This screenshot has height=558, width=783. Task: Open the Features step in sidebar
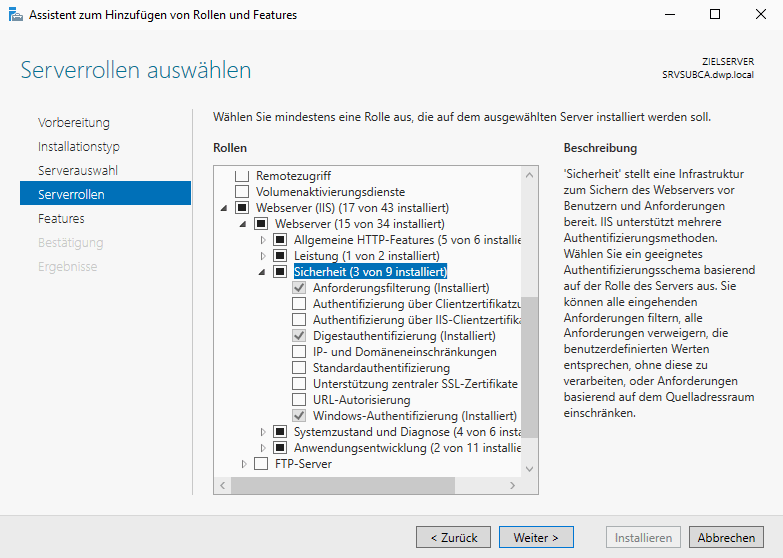pos(61,218)
